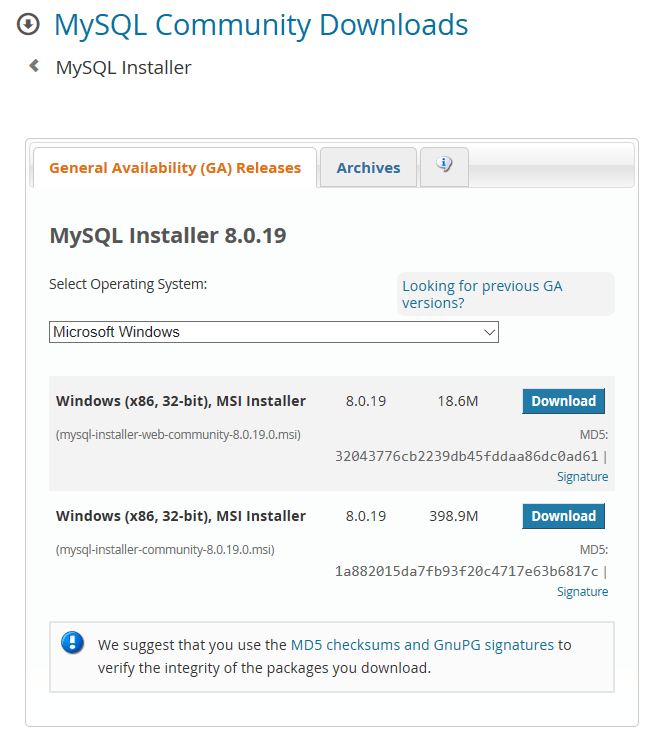664x742 pixels.
Task: Click the MySQL Installer breadcrumb link
Action: [123, 67]
